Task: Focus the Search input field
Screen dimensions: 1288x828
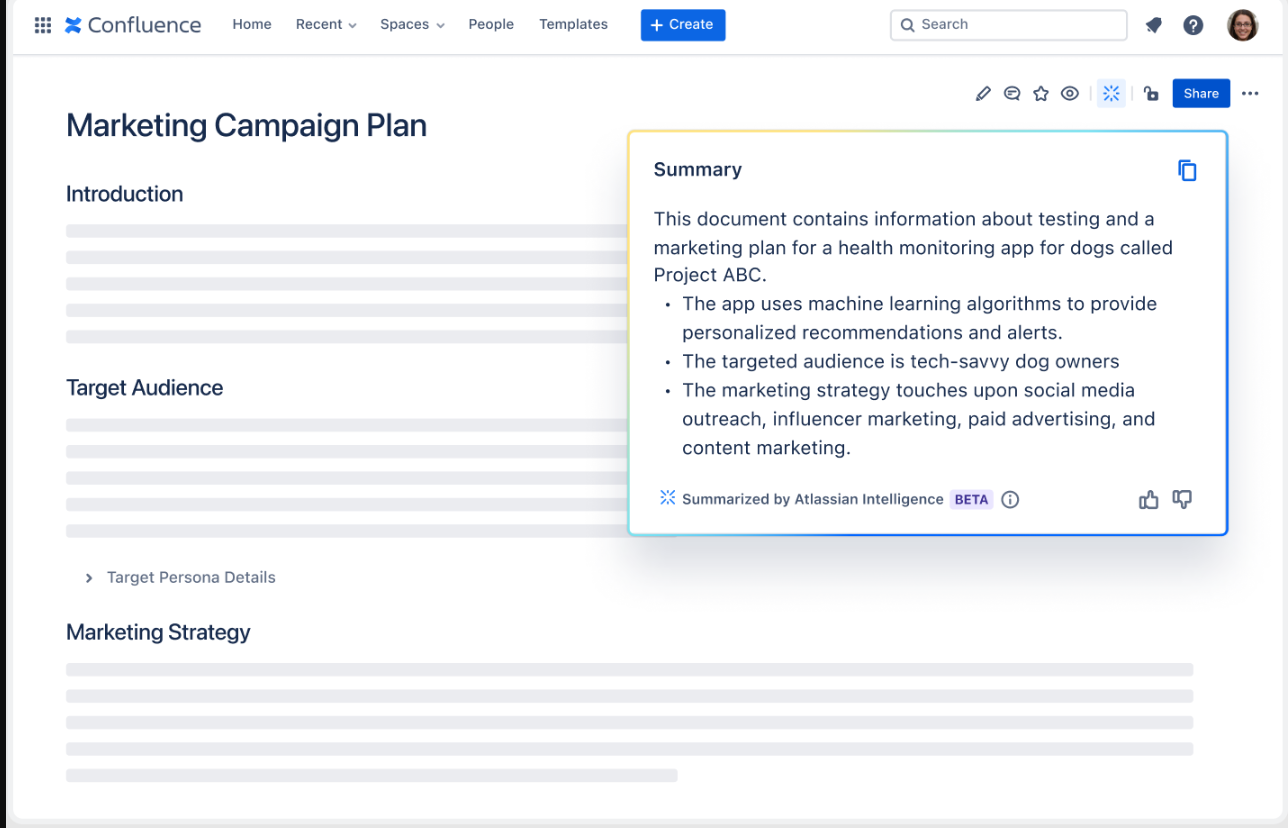Action: [x=1008, y=25]
